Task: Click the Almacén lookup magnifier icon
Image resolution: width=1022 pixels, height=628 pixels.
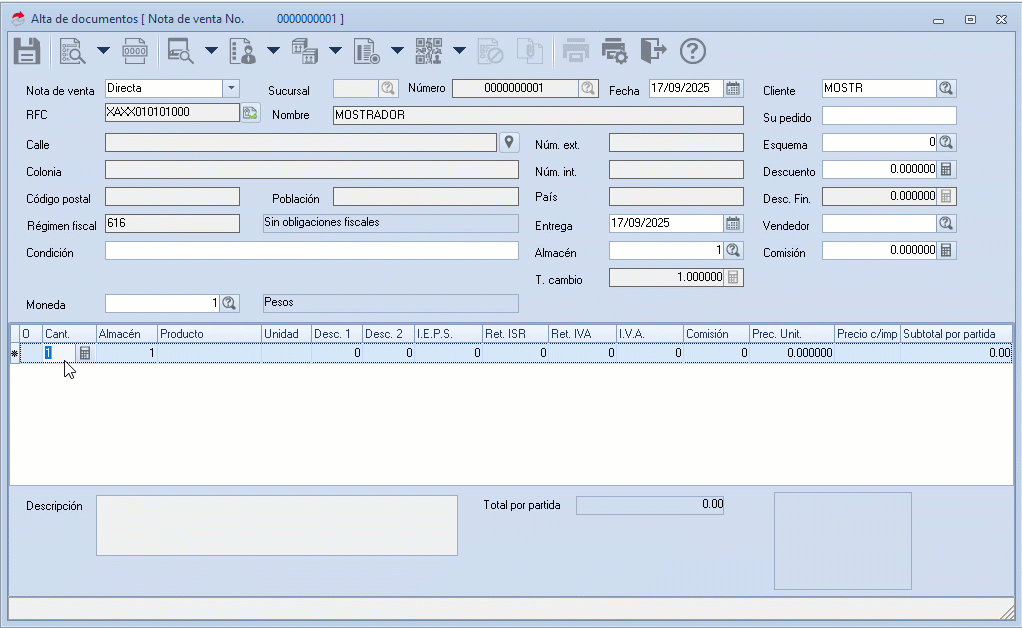Action: pyautogui.click(x=733, y=250)
